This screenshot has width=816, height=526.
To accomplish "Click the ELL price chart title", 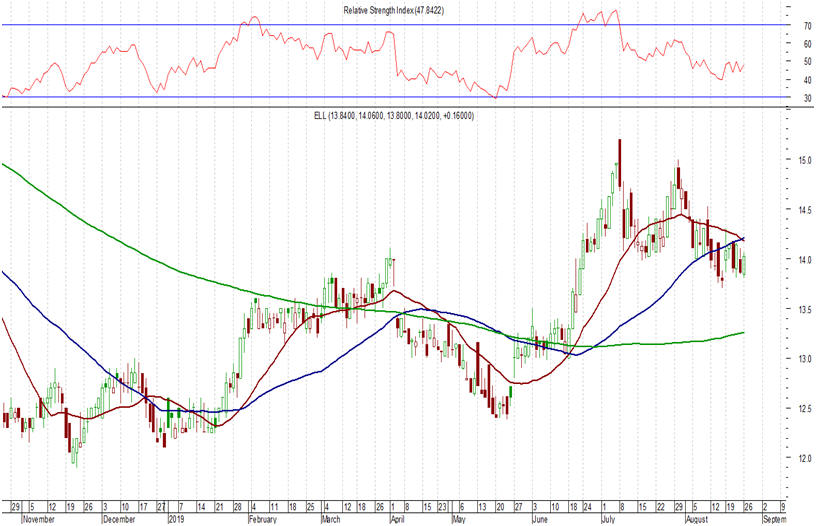I will (389, 117).
